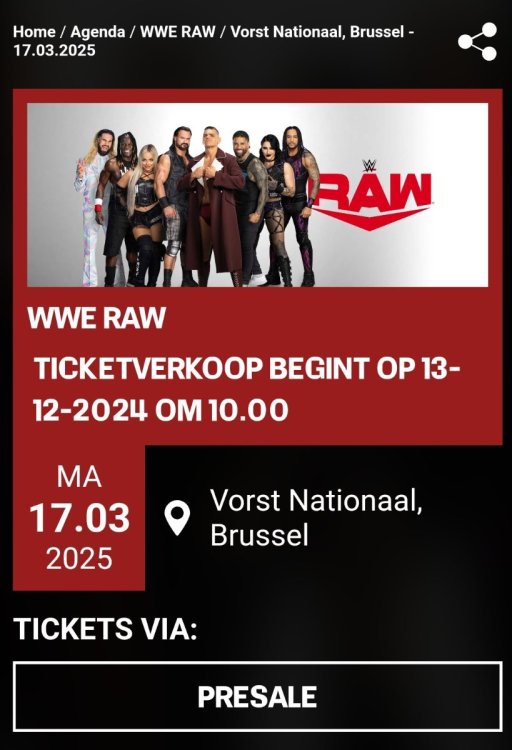512x750 pixels.
Task: Open the PRESALE ticket button
Action: point(257,696)
